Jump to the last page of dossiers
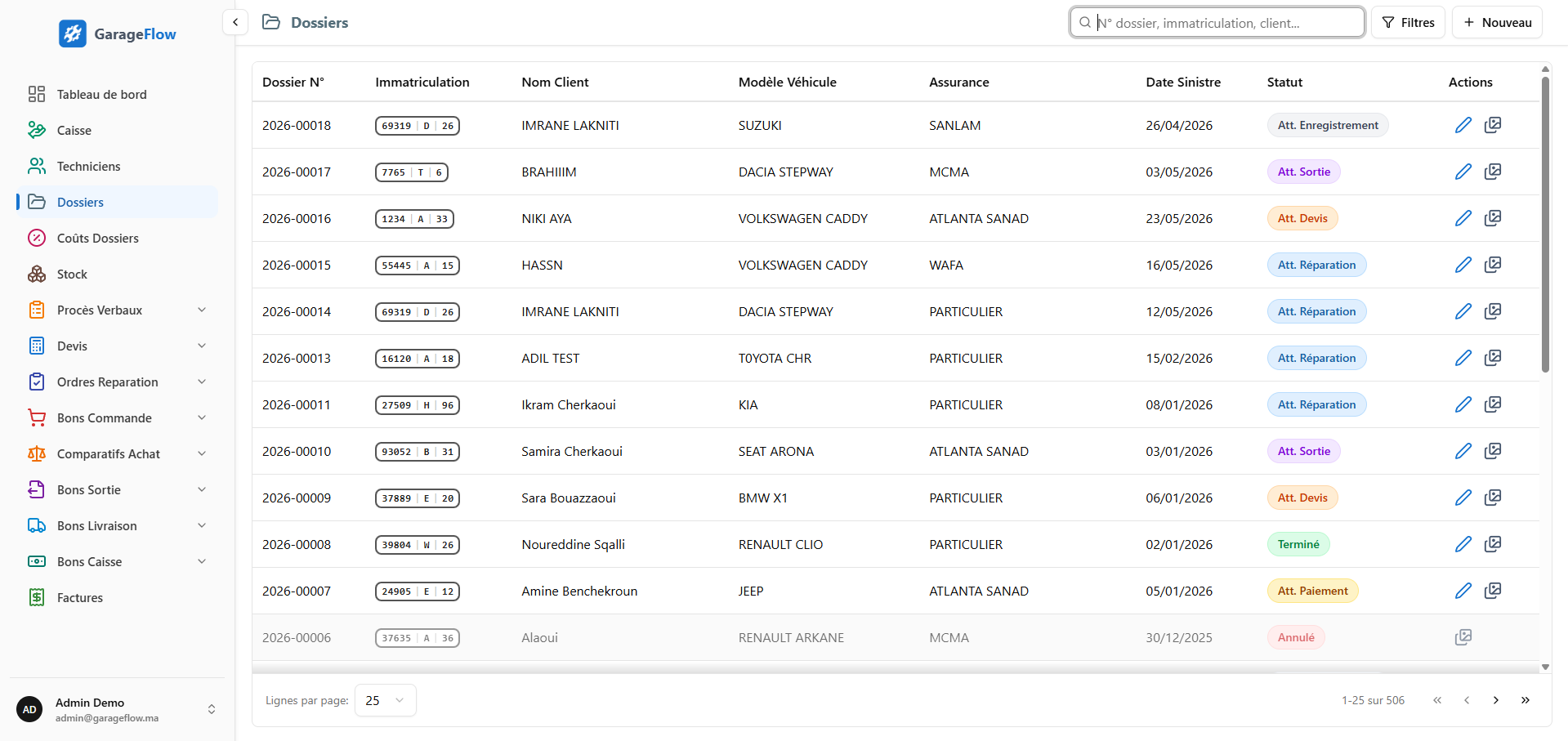 [x=1526, y=700]
